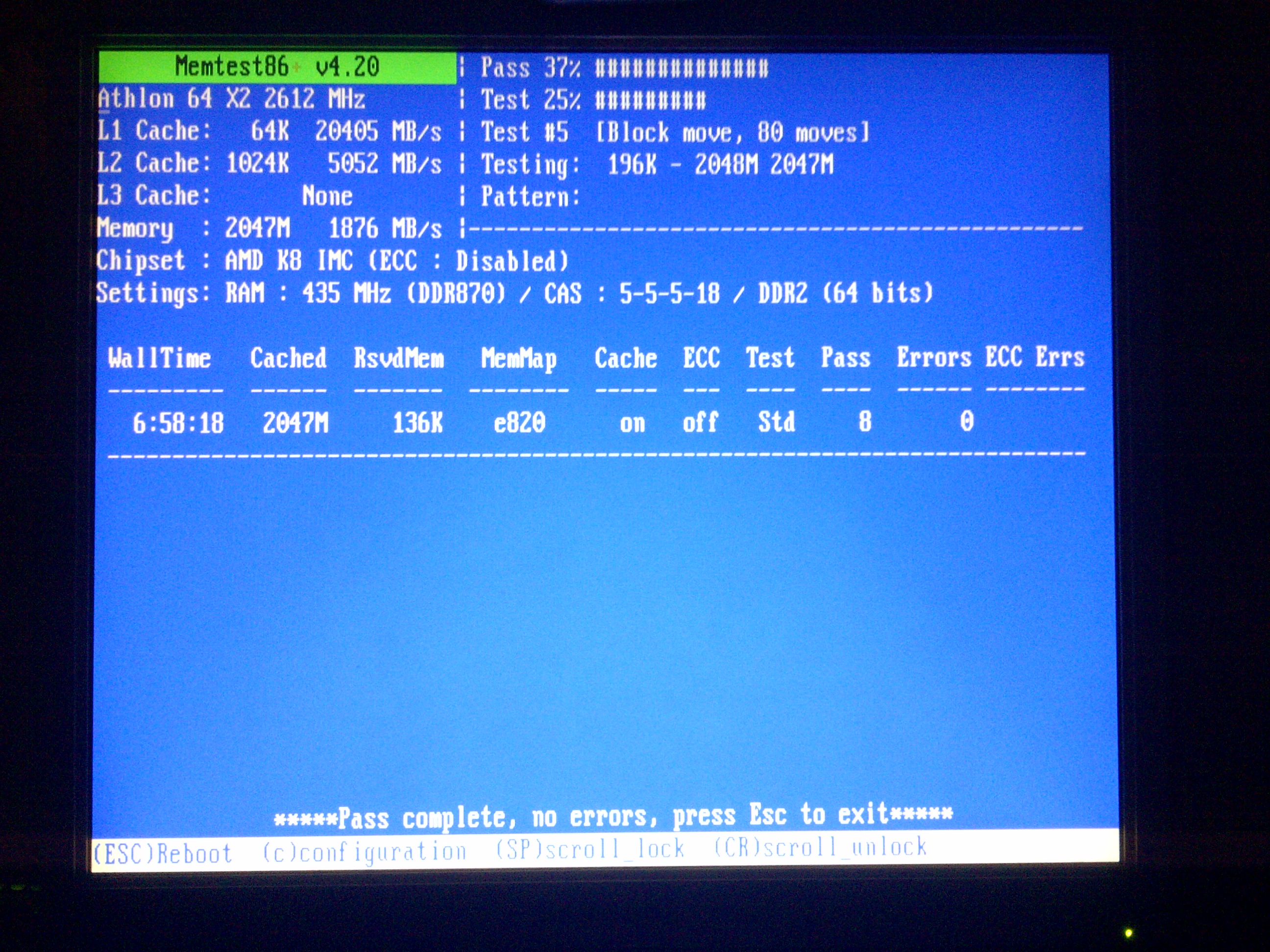
Task: Click the Memory speed '1876 MB/s'
Action: point(385,228)
